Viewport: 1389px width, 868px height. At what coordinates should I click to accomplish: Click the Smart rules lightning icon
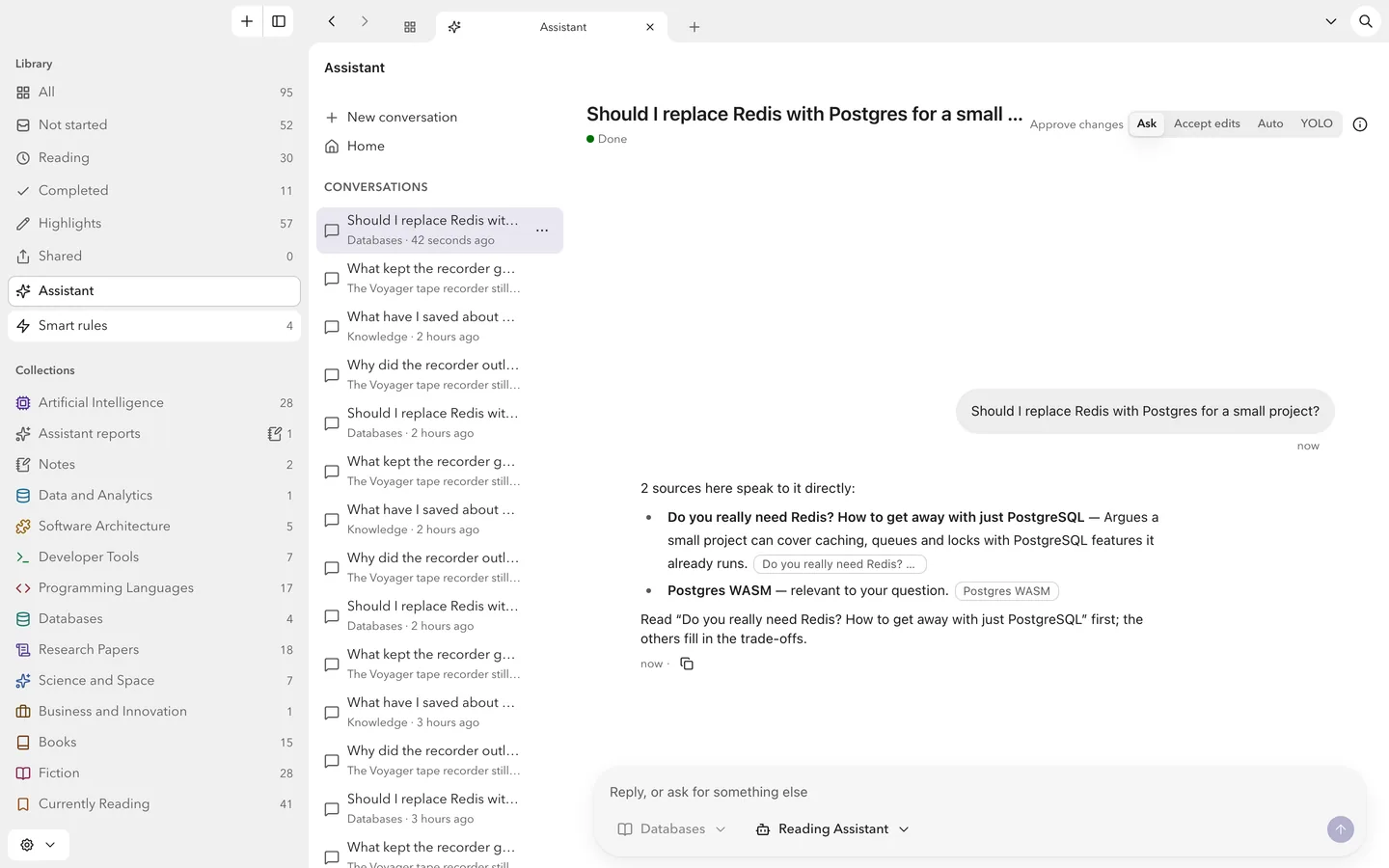(23, 326)
